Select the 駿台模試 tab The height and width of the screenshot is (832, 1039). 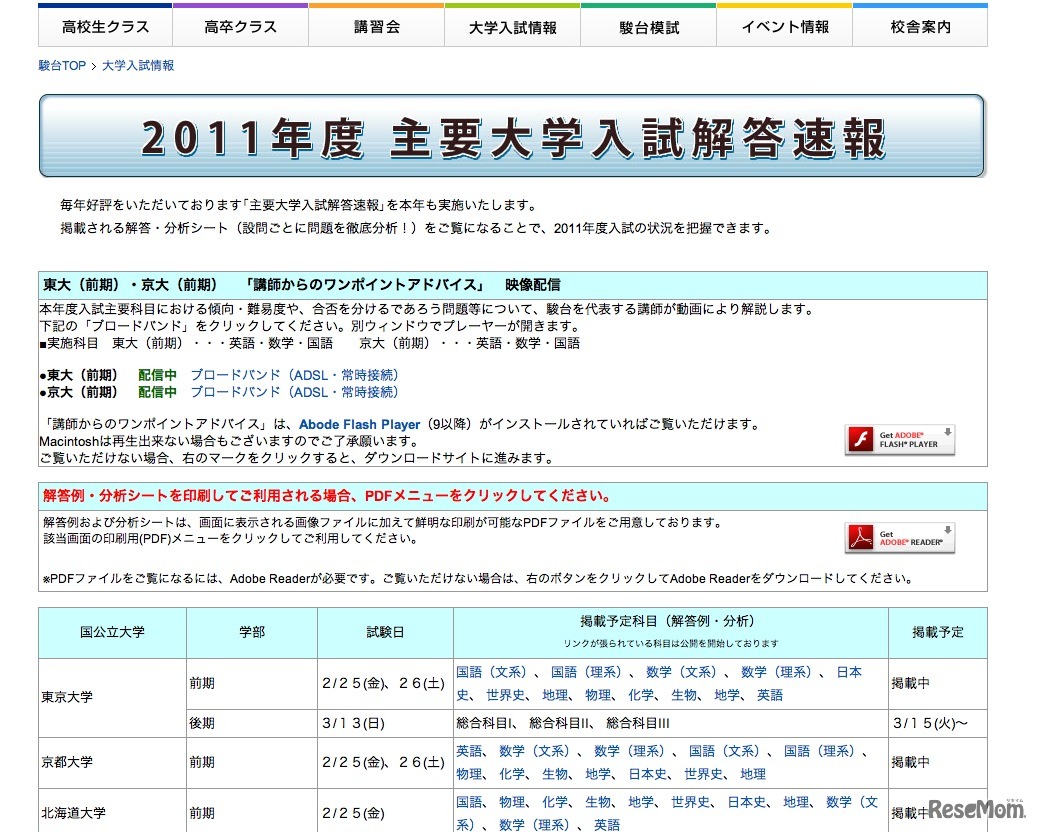pos(648,26)
